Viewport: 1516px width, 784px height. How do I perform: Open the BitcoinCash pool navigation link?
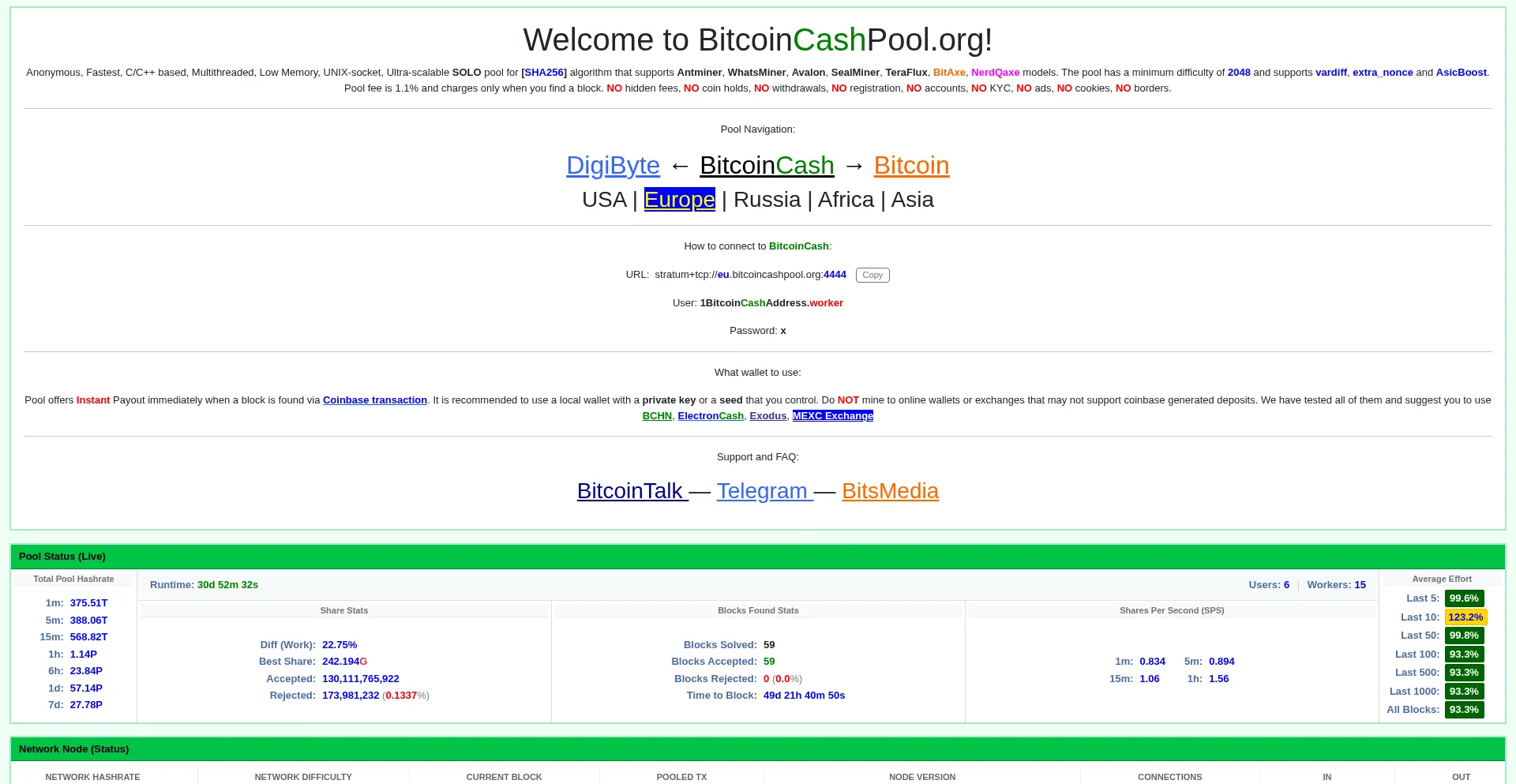coord(767,166)
